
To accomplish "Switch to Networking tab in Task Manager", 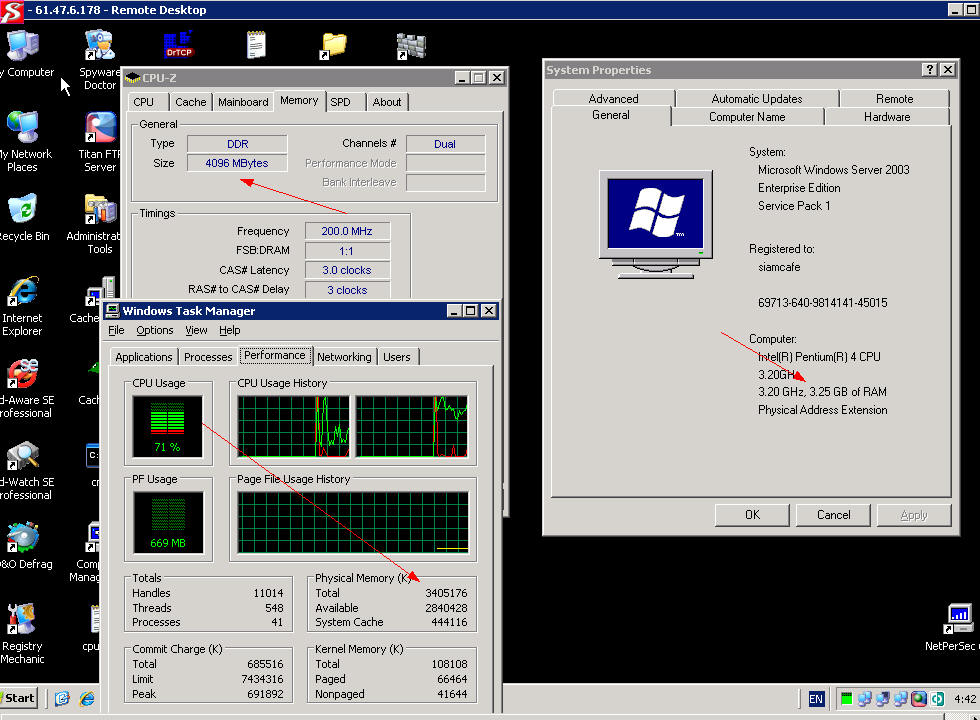I will pos(344,357).
